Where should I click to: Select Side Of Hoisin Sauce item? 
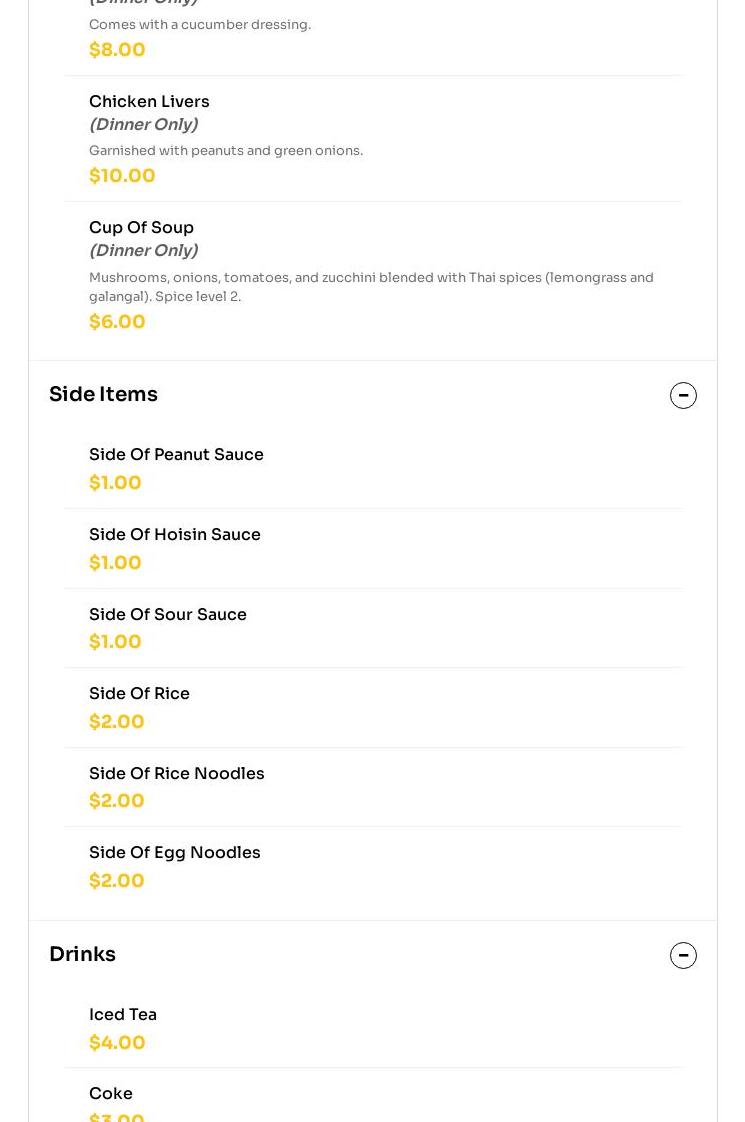(x=175, y=535)
